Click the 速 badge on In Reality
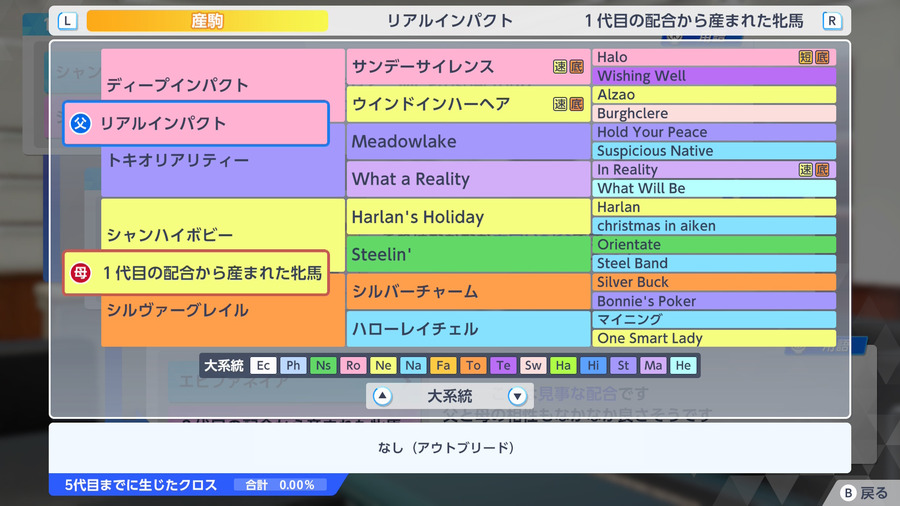This screenshot has width=900, height=506. [806, 169]
